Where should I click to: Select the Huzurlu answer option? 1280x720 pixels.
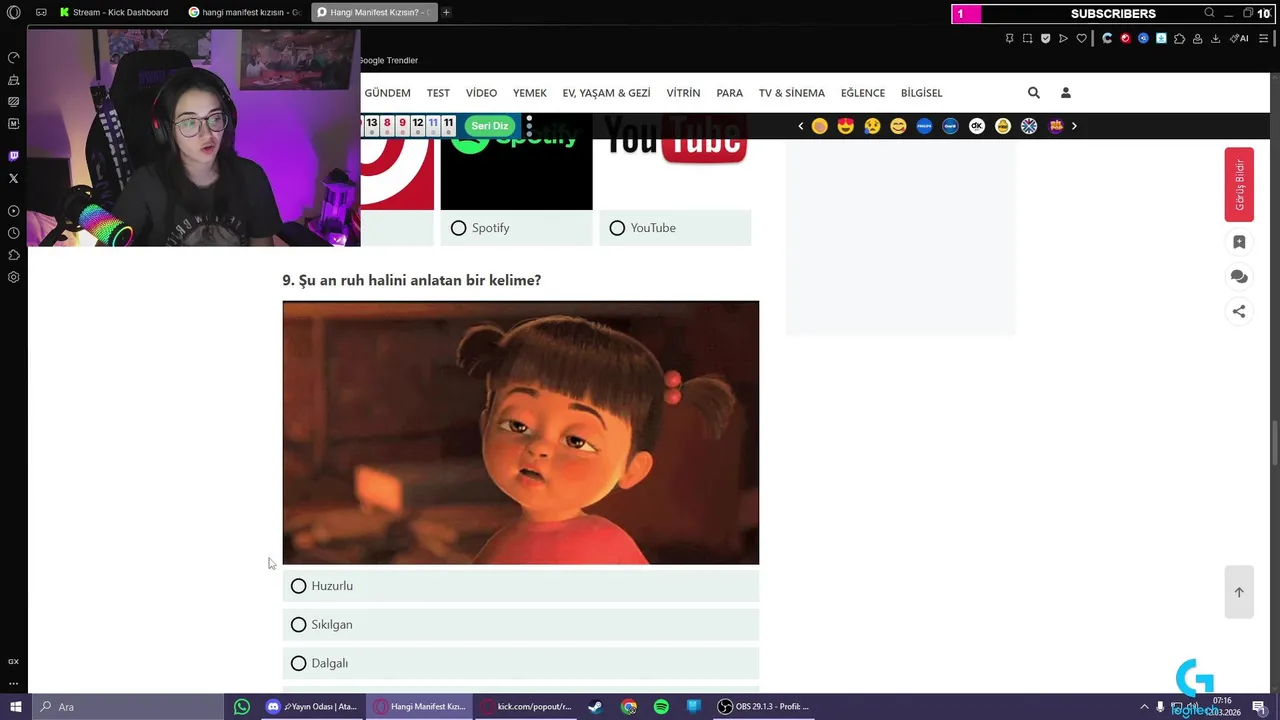coord(520,586)
